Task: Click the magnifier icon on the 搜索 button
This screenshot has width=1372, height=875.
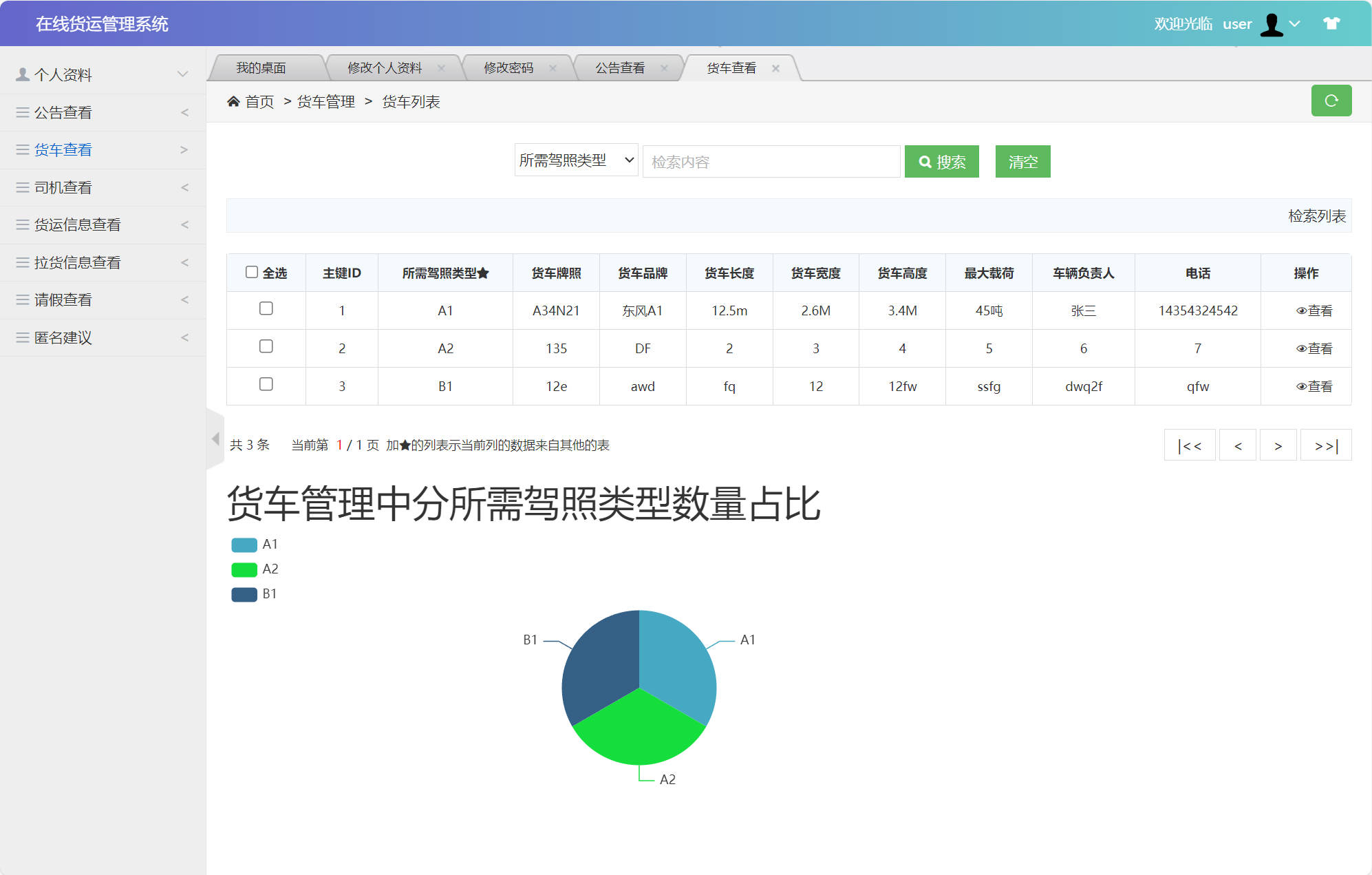Action: click(x=925, y=161)
